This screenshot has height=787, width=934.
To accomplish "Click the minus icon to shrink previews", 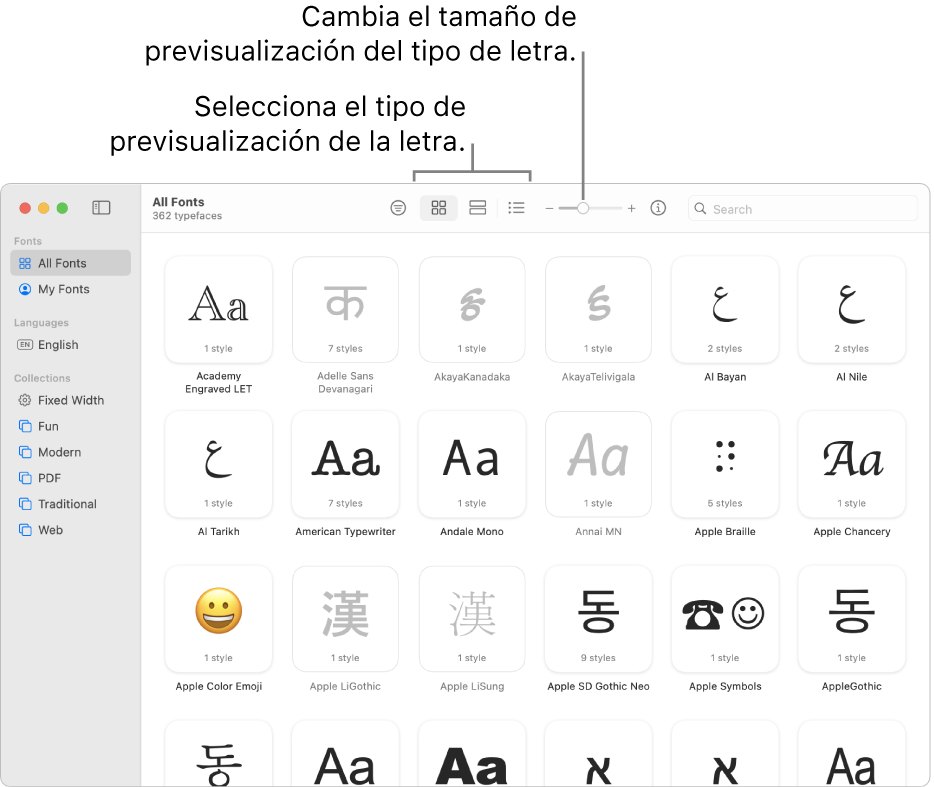I will click(x=549, y=209).
